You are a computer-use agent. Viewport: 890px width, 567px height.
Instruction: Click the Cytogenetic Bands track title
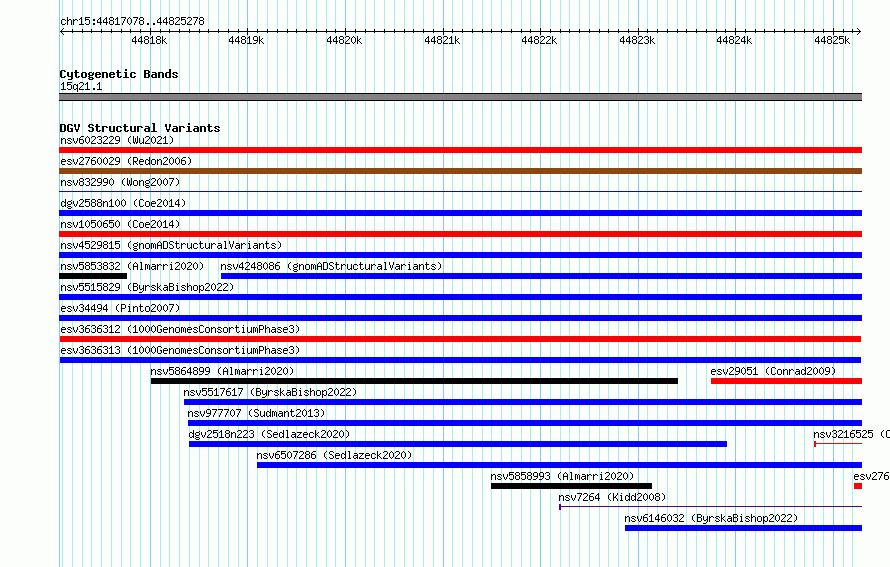tap(119, 74)
